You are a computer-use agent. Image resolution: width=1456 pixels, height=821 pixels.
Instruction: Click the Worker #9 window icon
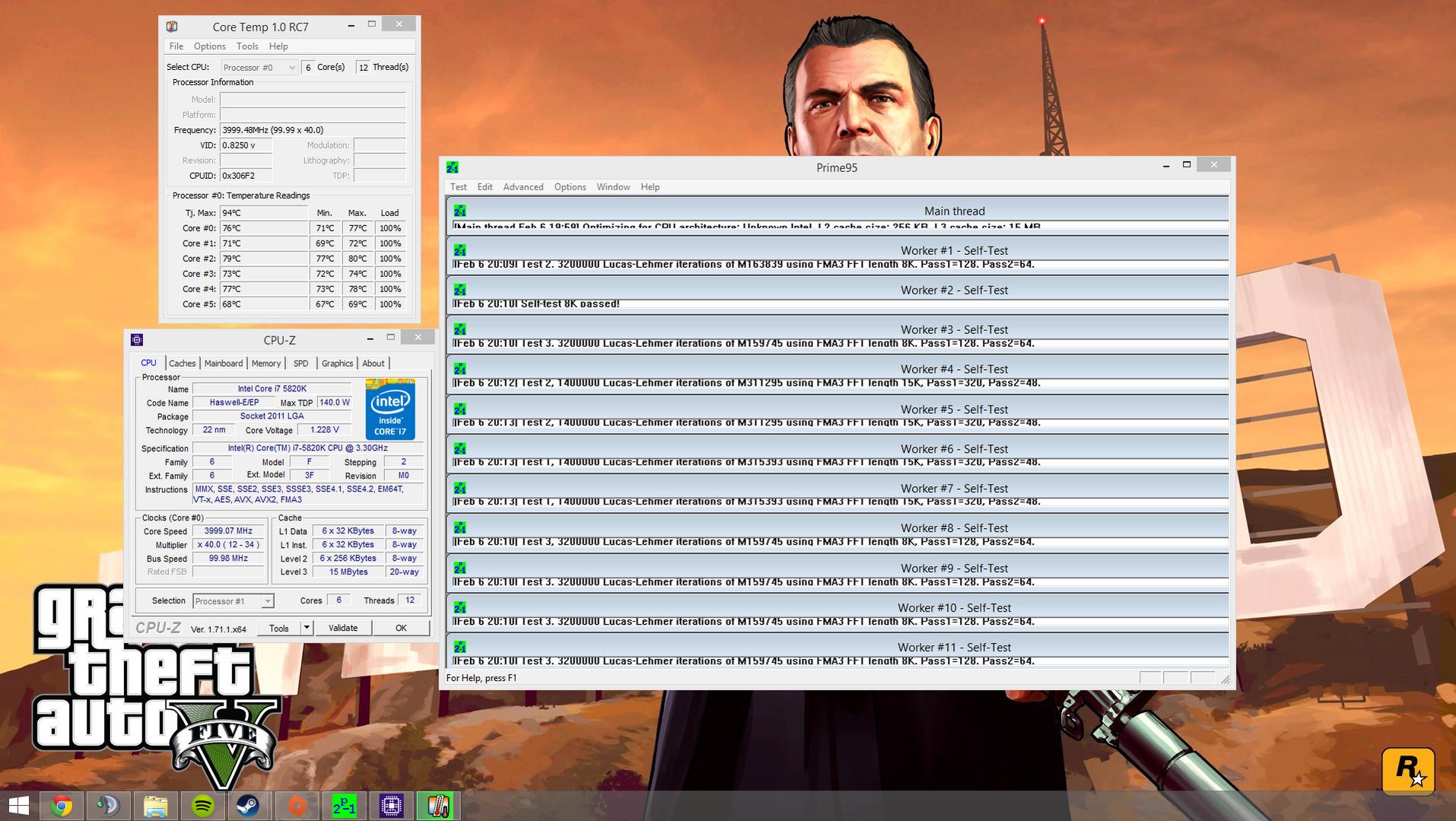pos(459,568)
